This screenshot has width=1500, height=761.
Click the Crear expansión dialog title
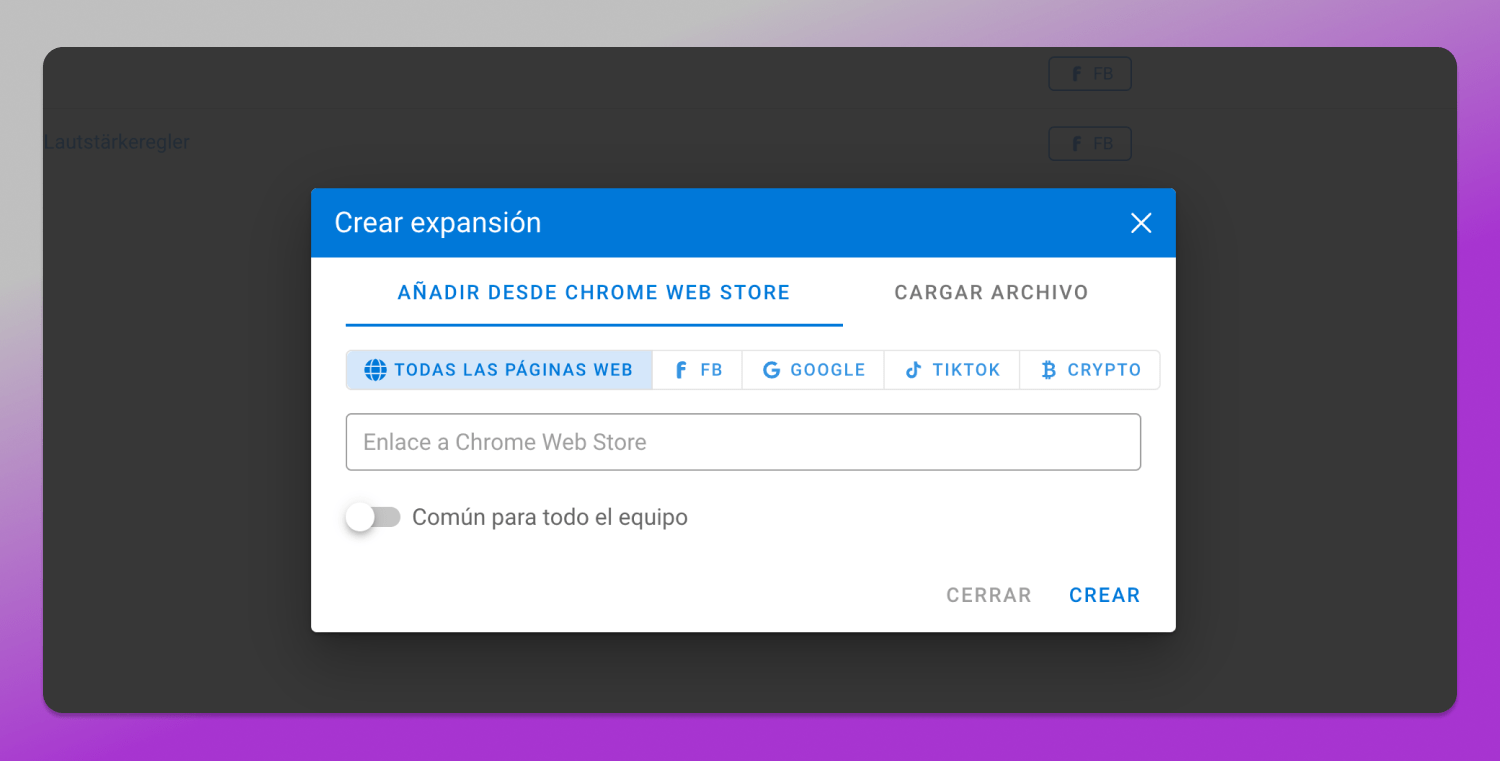click(x=438, y=222)
